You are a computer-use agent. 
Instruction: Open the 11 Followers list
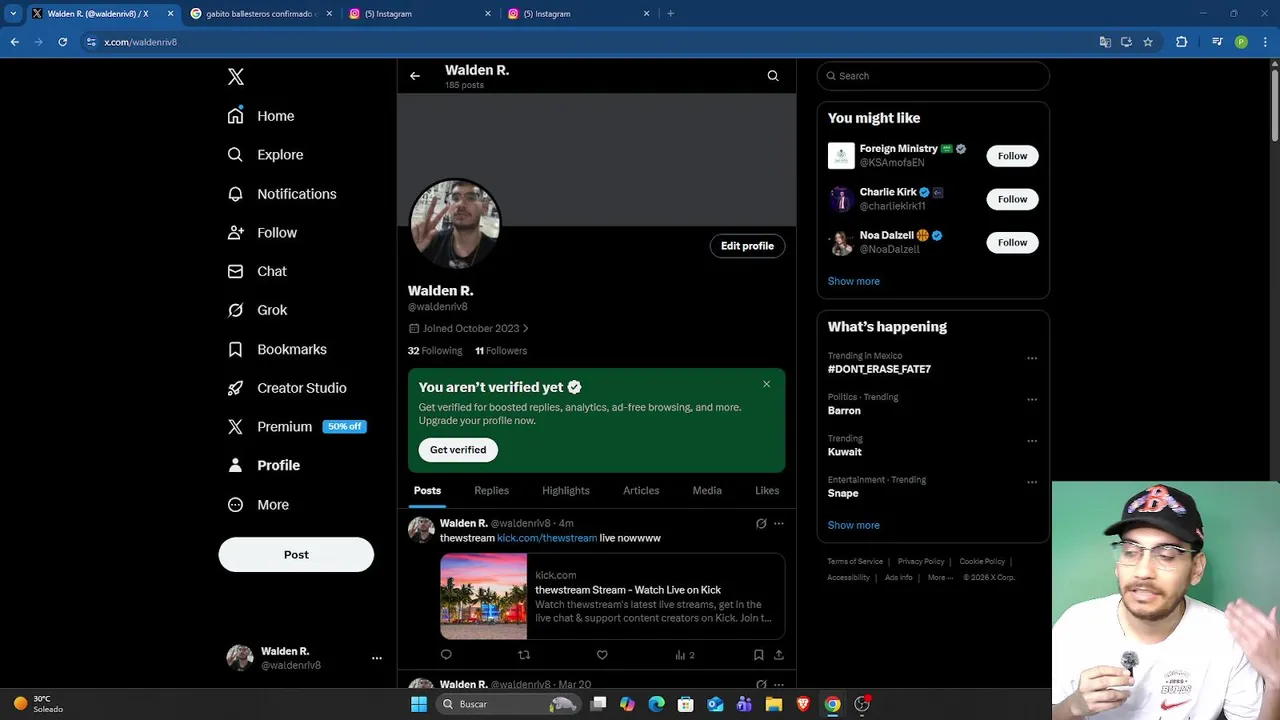(501, 351)
